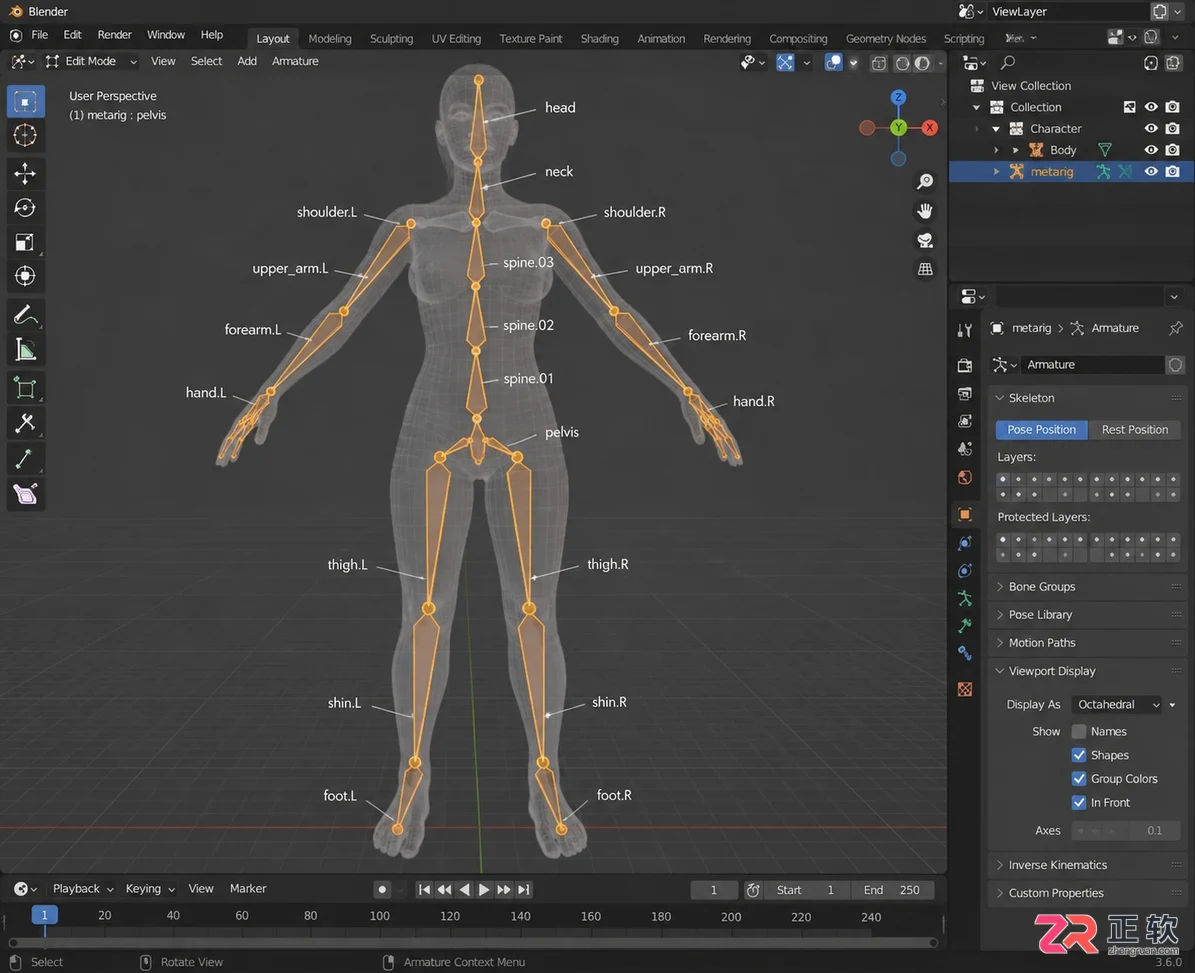Select the Select Box tool
1195x973 pixels.
click(x=25, y=101)
